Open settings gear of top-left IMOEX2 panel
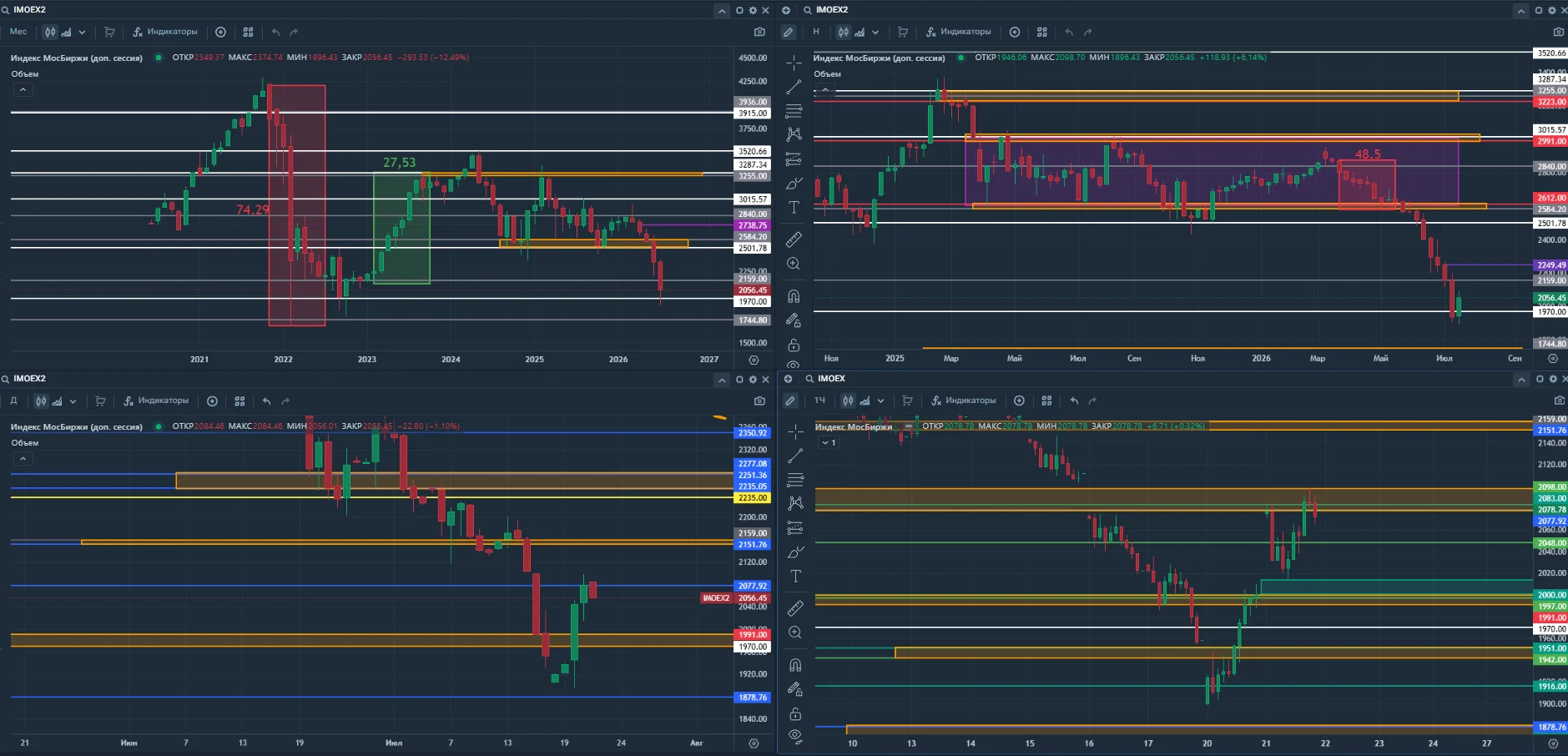 (x=753, y=10)
